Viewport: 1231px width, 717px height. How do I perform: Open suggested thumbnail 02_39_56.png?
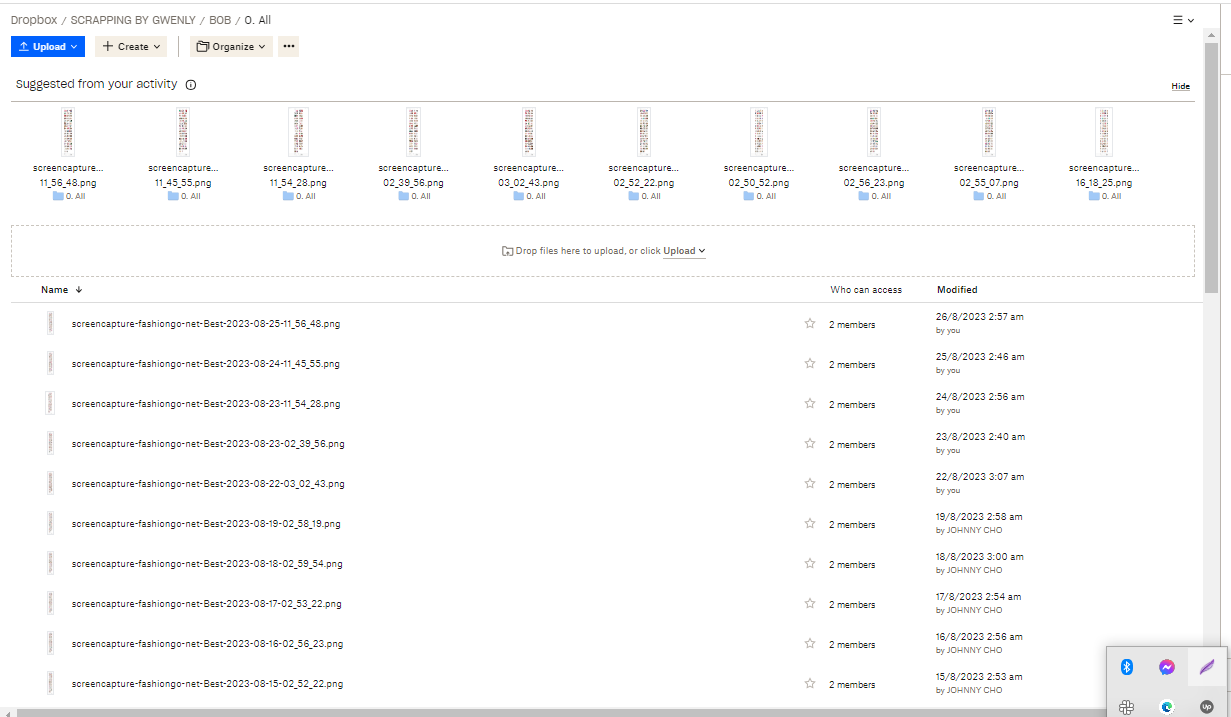tap(413, 131)
